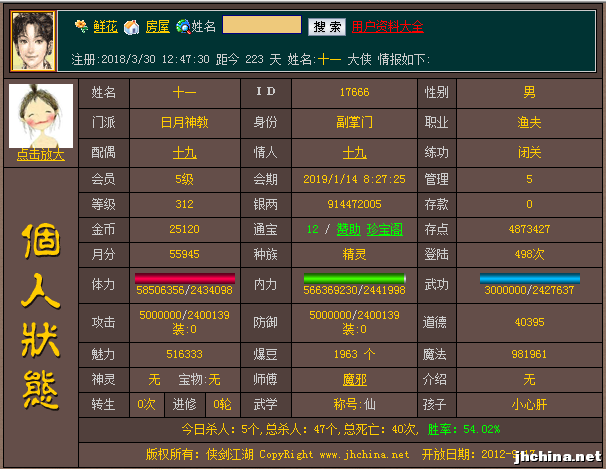
Task: Click the 搜索 button
Action: coord(327,27)
